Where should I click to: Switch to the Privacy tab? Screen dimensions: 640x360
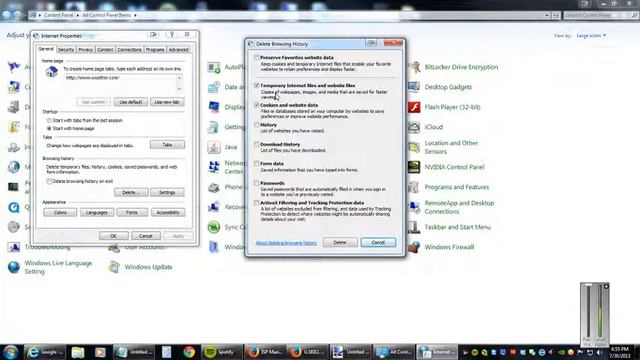(85, 50)
